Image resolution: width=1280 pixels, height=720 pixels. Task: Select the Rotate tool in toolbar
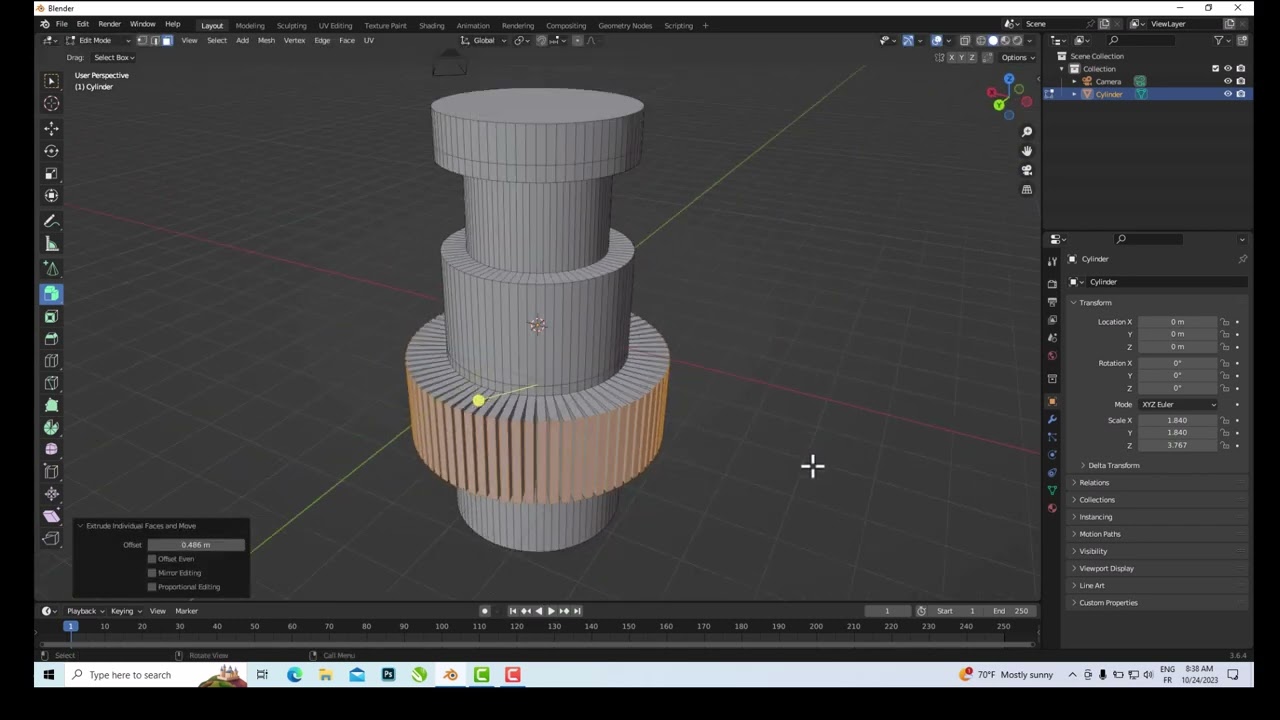click(51, 151)
